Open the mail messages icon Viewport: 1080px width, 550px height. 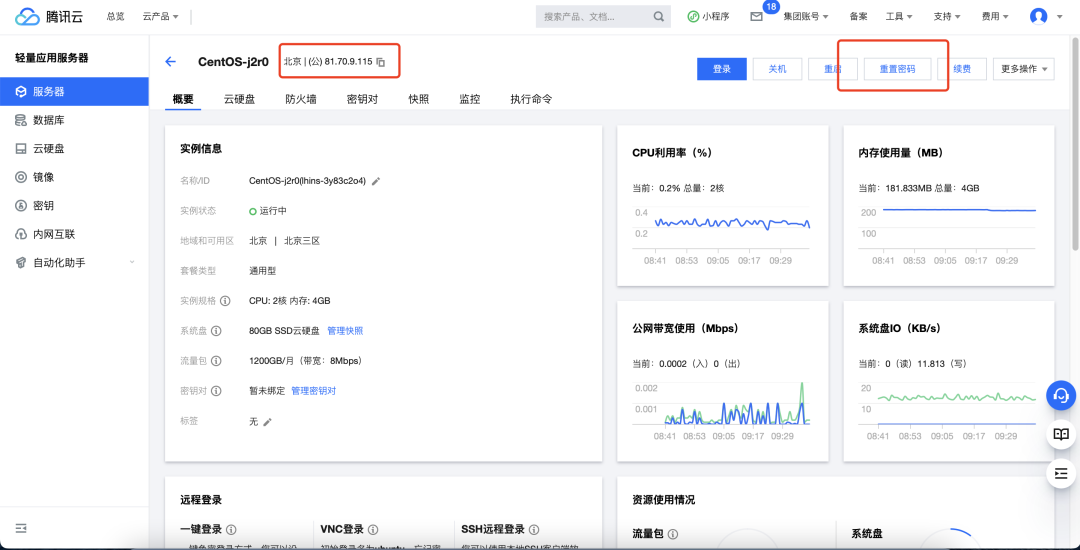click(756, 17)
